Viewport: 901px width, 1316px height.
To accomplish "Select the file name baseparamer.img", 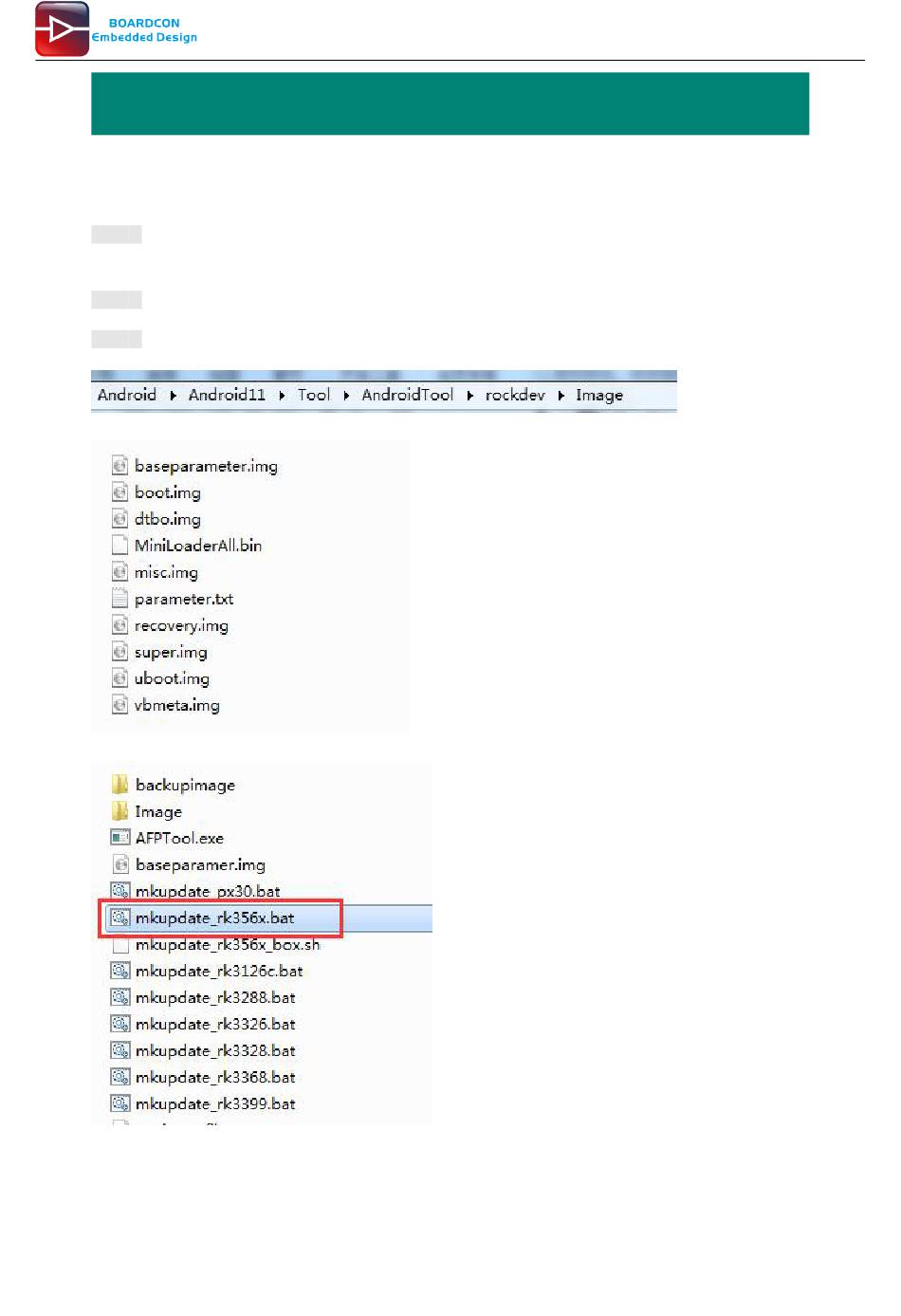I will [200, 864].
